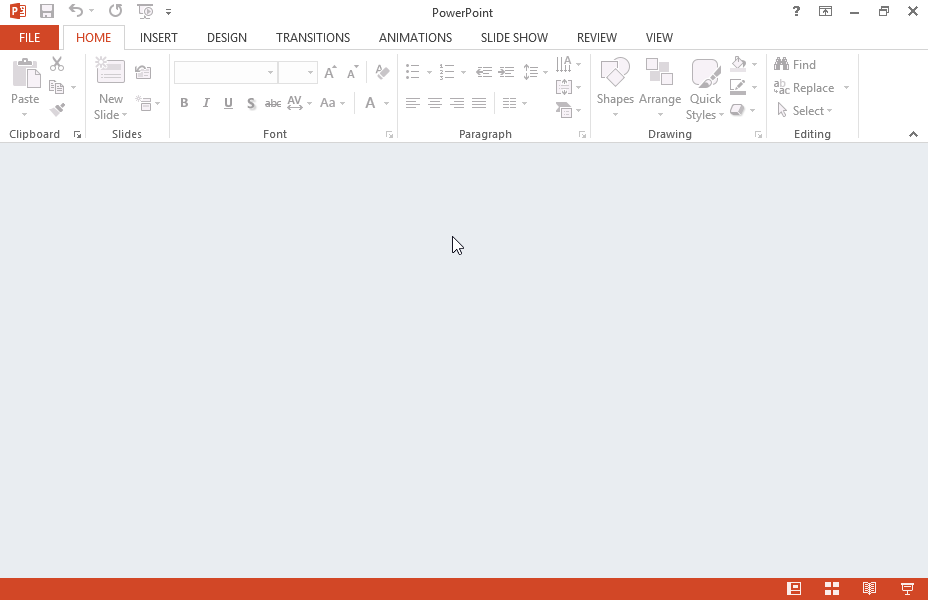This screenshot has width=928, height=600.
Task: Toggle Bold formatting
Action: (x=184, y=103)
